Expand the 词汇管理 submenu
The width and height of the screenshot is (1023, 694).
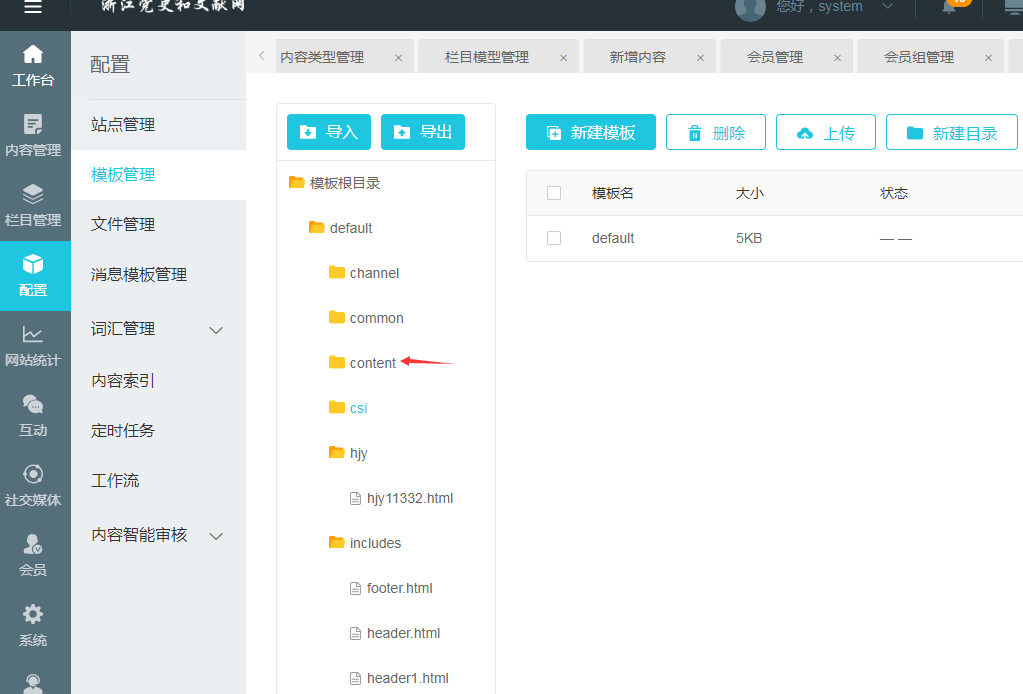(x=215, y=330)
